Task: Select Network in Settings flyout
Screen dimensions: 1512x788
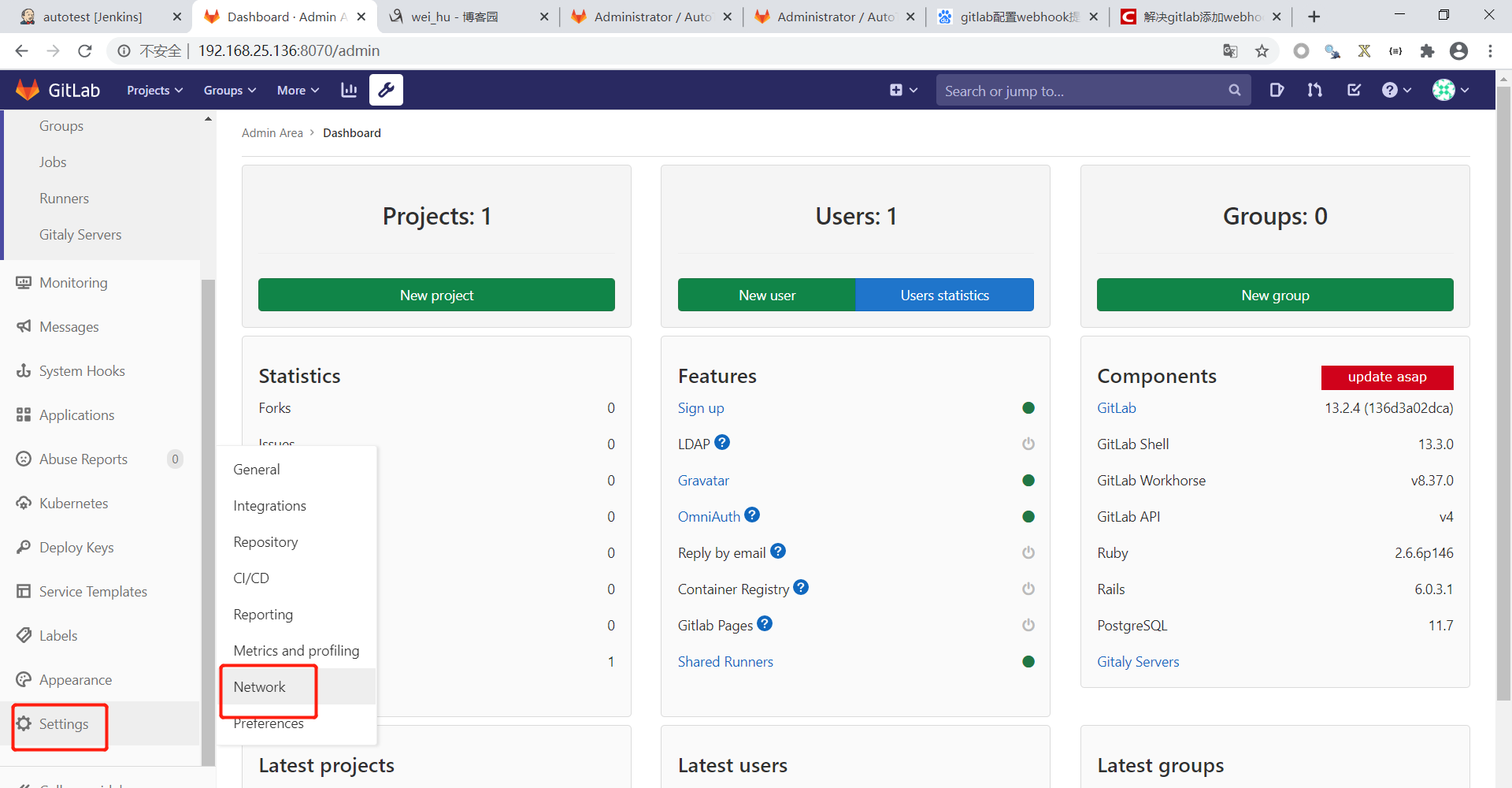Action: 298,686
